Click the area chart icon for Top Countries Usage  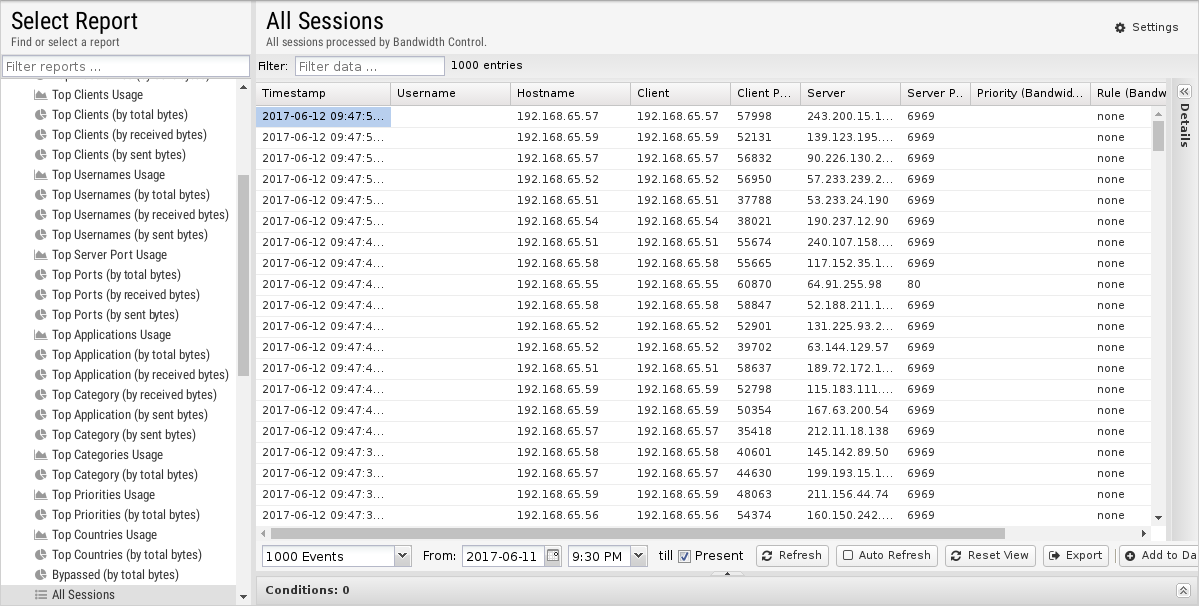click(41, 535)
